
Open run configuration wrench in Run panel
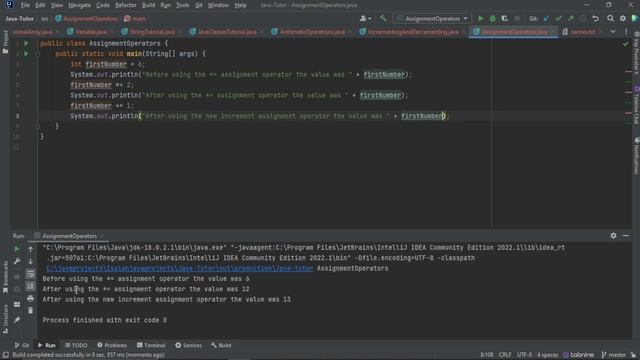[17, 261]
